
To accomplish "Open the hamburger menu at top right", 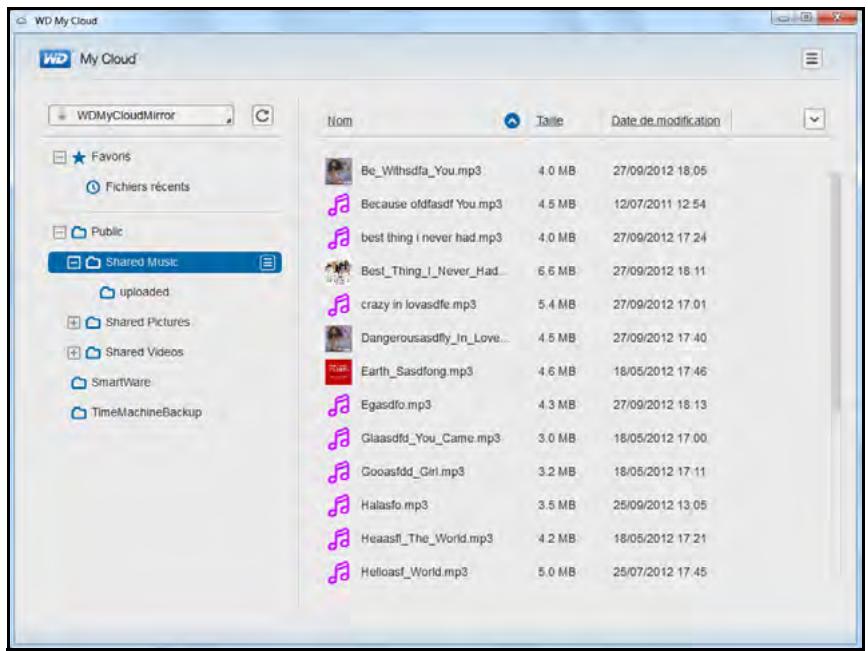I will point(812,58).
